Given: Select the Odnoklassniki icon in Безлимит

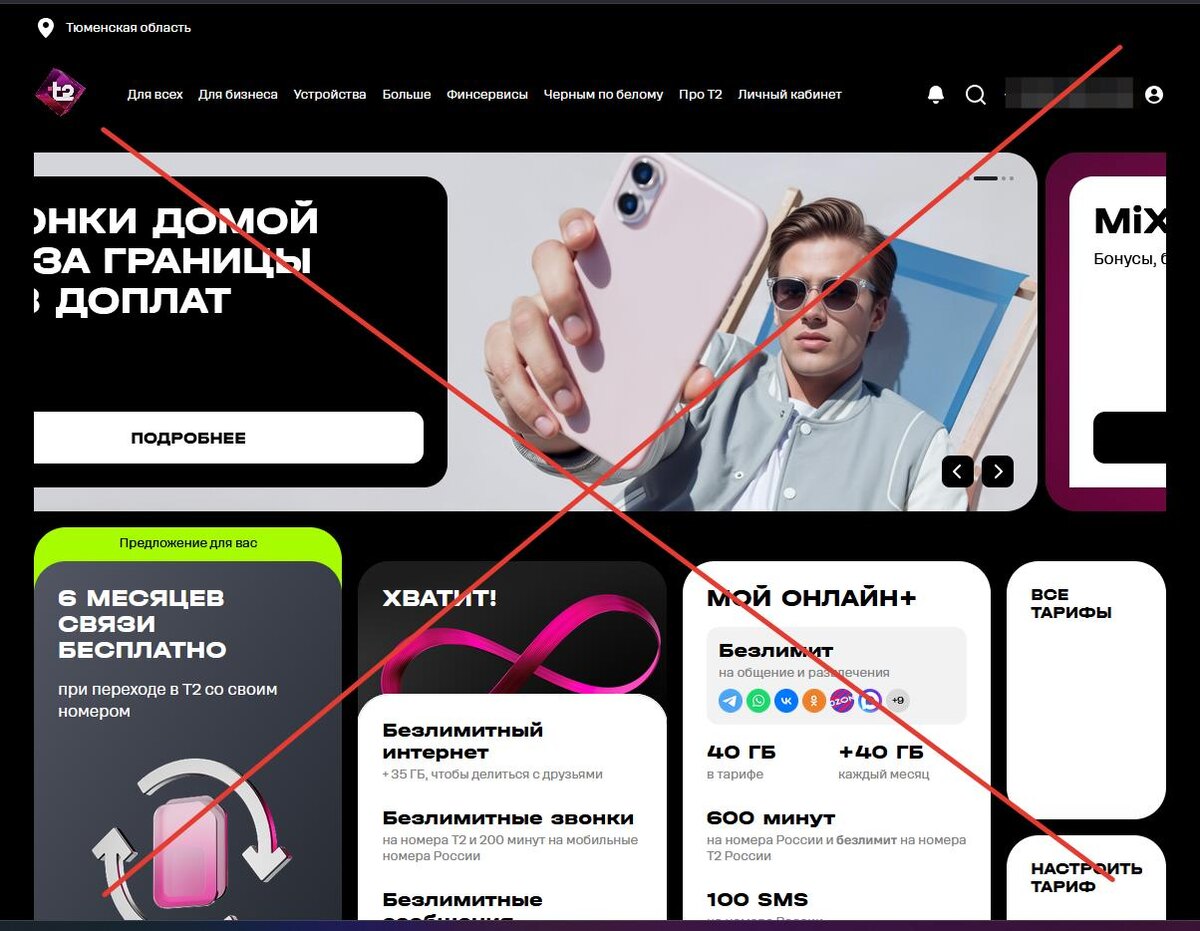Looking at the screenshot, I should pyautogui.click(x=814, y=701).
